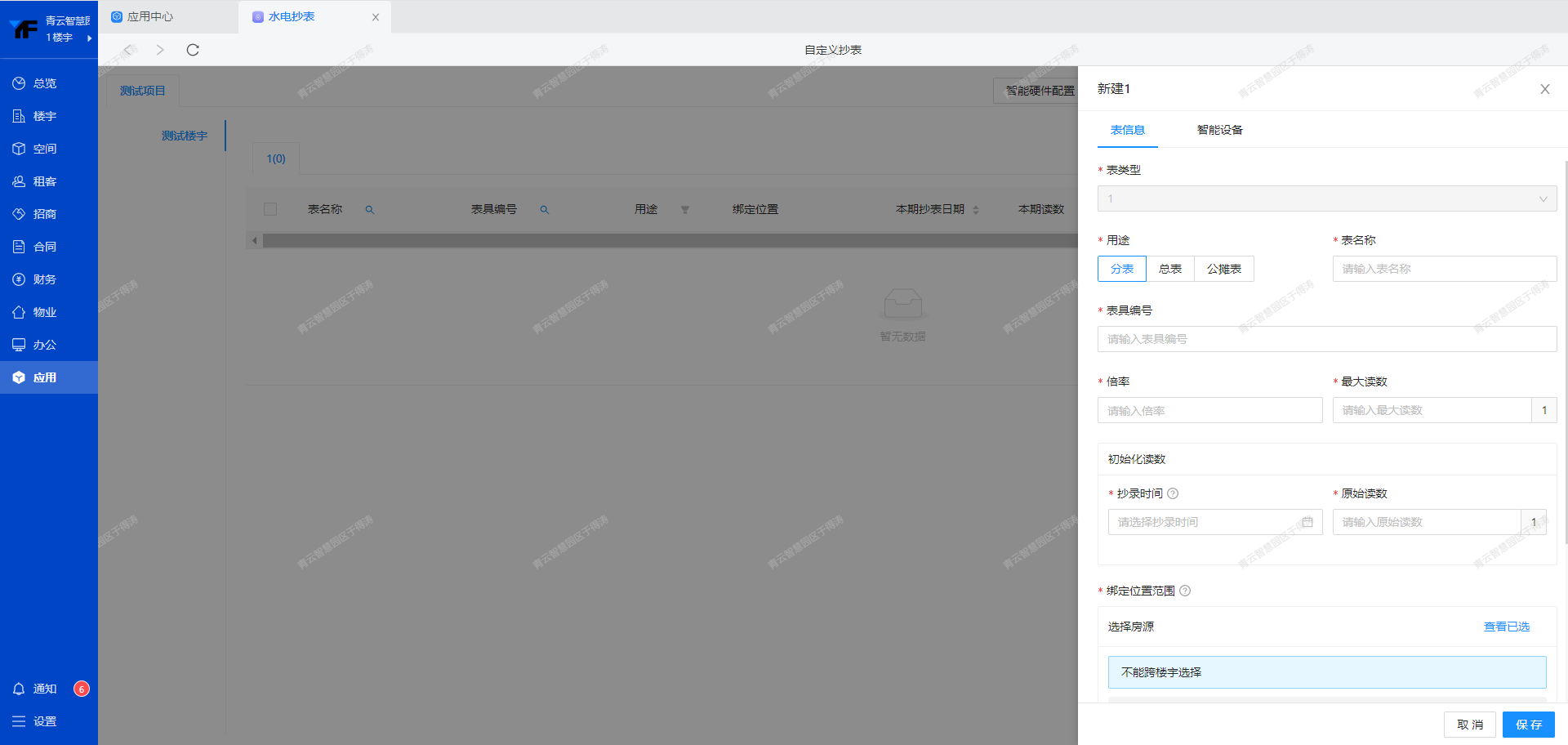Screen dimensions: 1568x745
Task: Sort by 本期抄表日期 column arrows
Action: [x=976, y=210]
